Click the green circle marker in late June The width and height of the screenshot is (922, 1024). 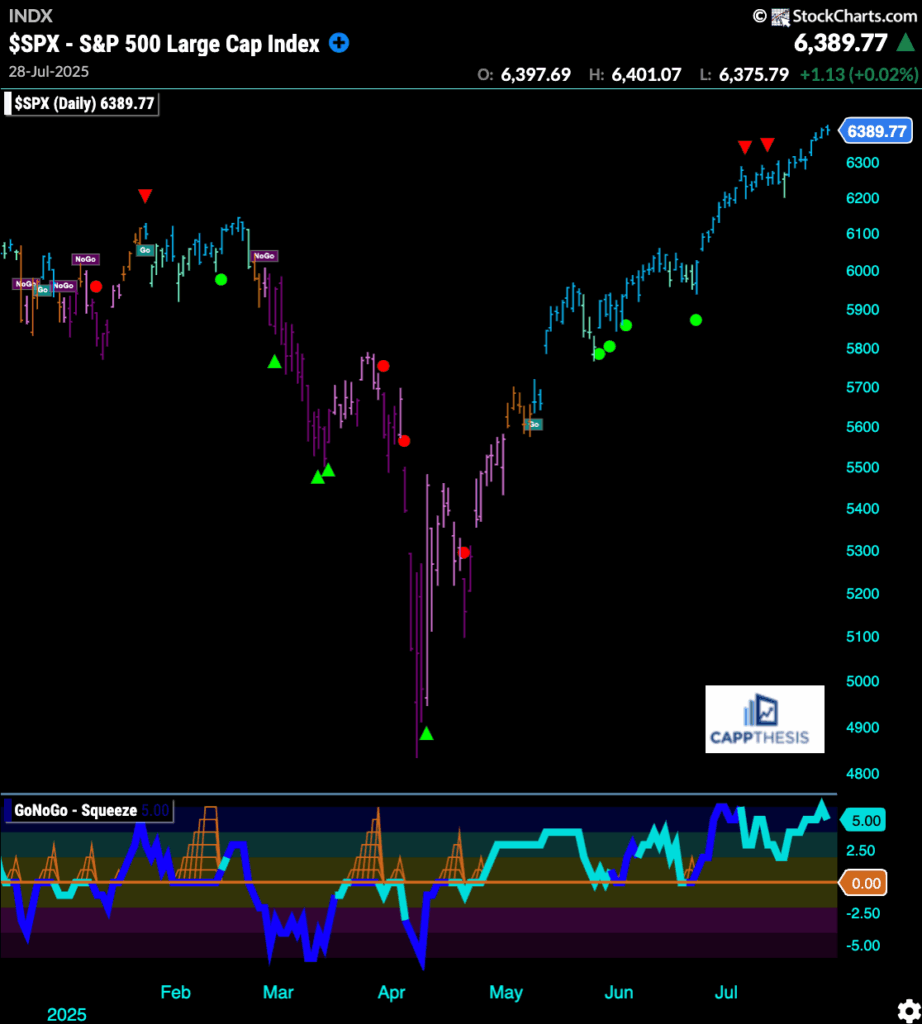(696, 320)
